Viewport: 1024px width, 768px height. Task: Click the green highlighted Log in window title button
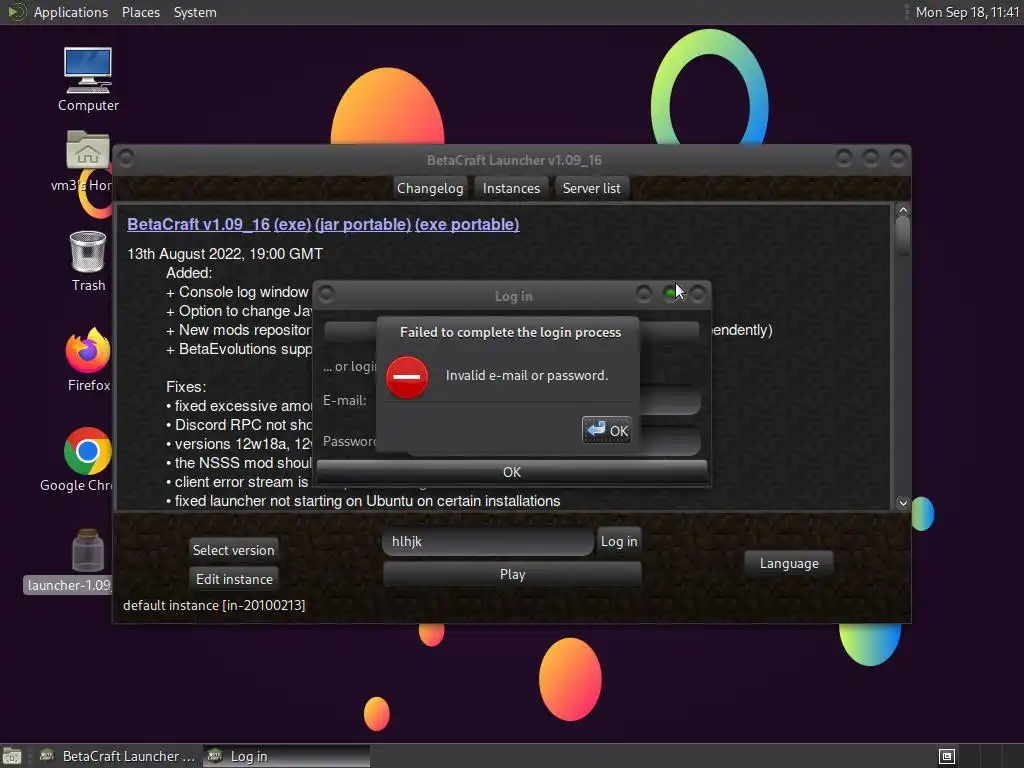tap(671, 295)
